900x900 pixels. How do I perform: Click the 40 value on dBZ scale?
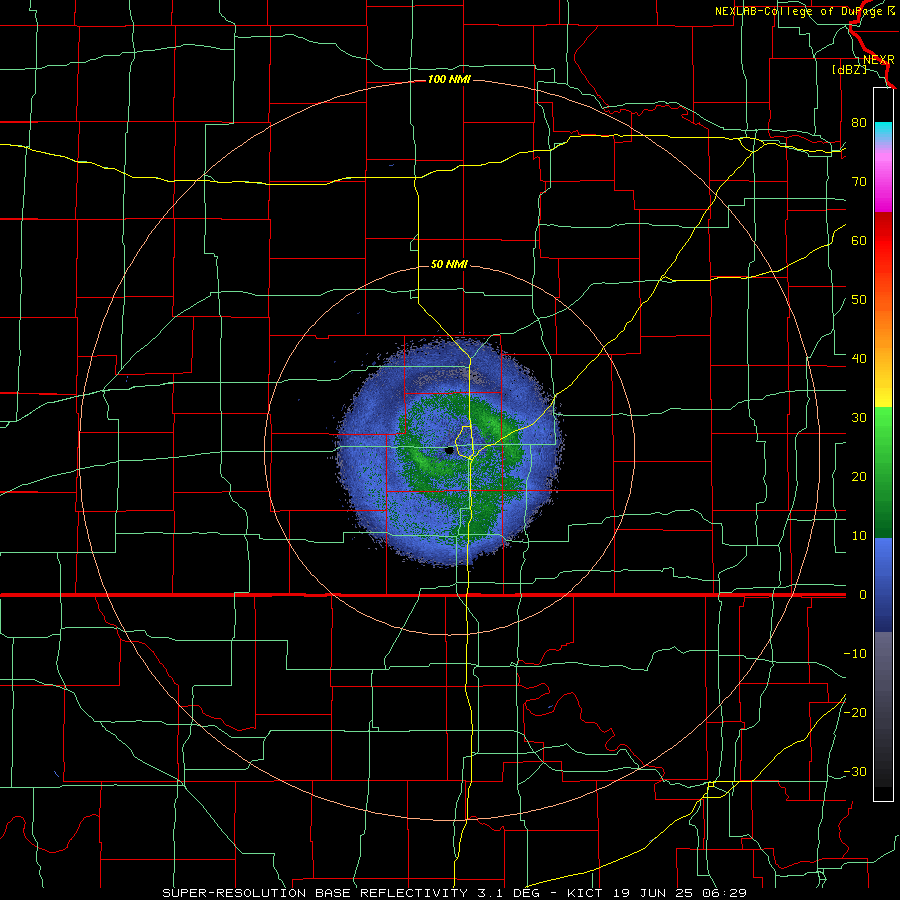point(859,358)
